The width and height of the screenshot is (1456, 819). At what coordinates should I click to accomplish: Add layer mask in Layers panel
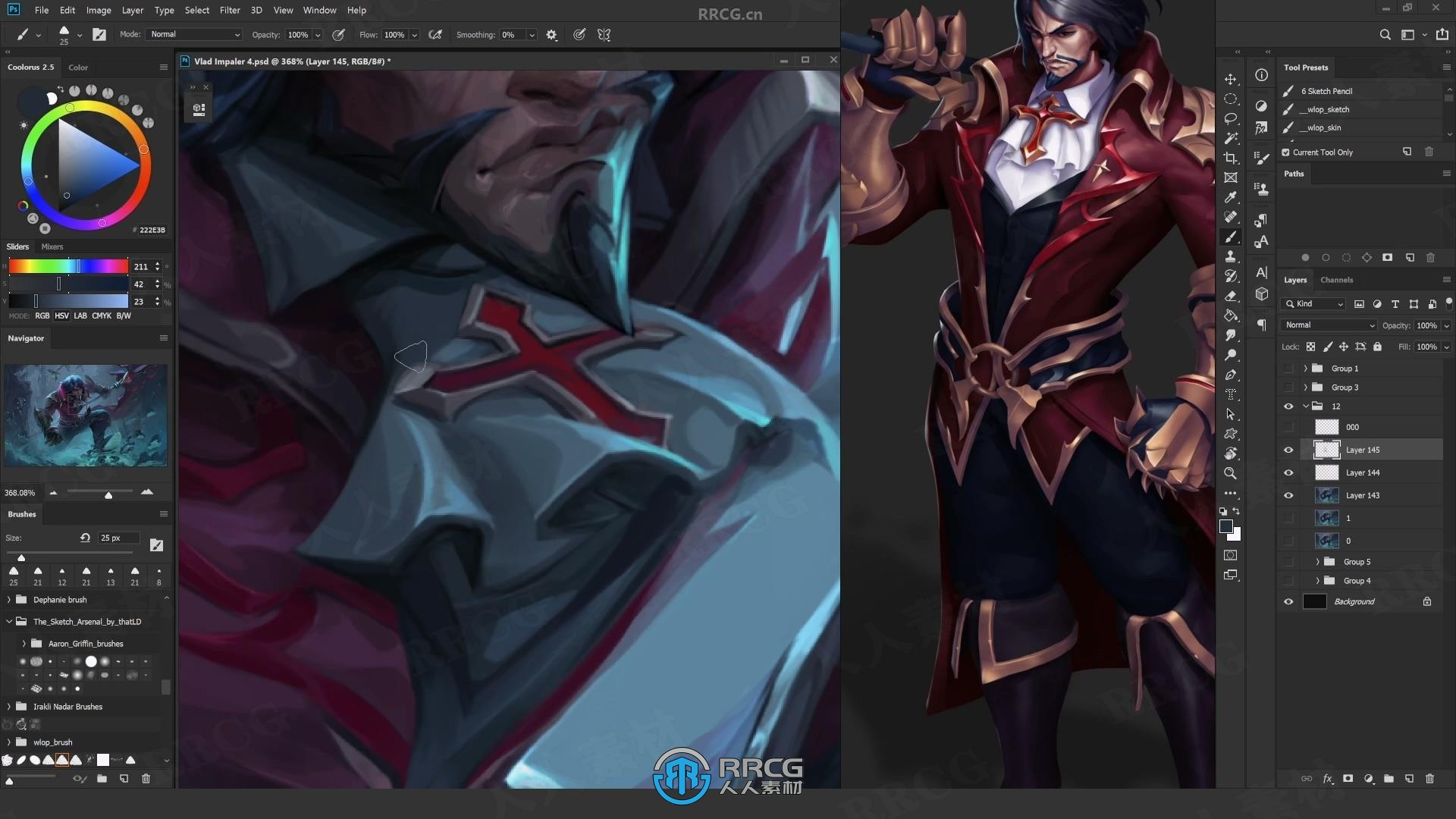(x=1348, y=779)
